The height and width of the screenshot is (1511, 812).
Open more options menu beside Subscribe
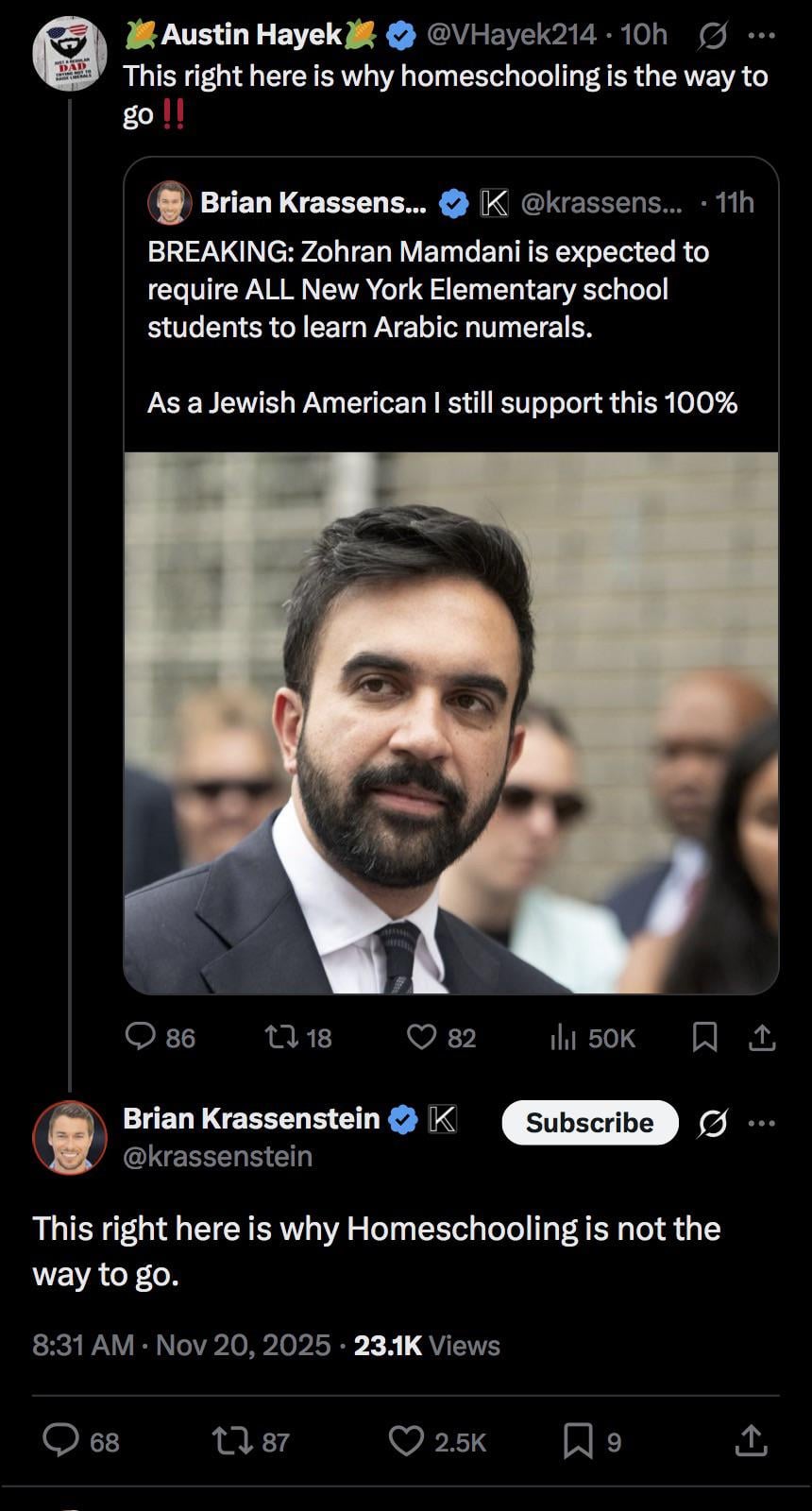[761, 1123]
